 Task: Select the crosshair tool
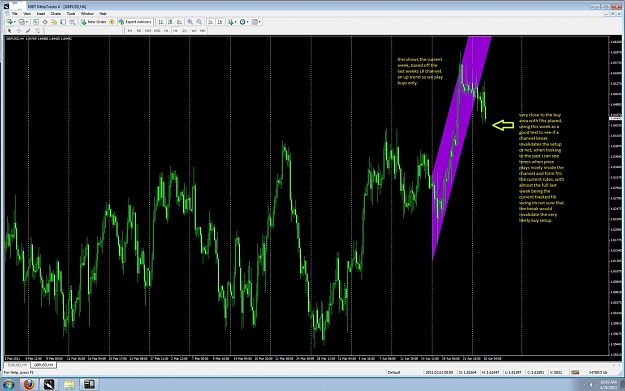(19, 31)
